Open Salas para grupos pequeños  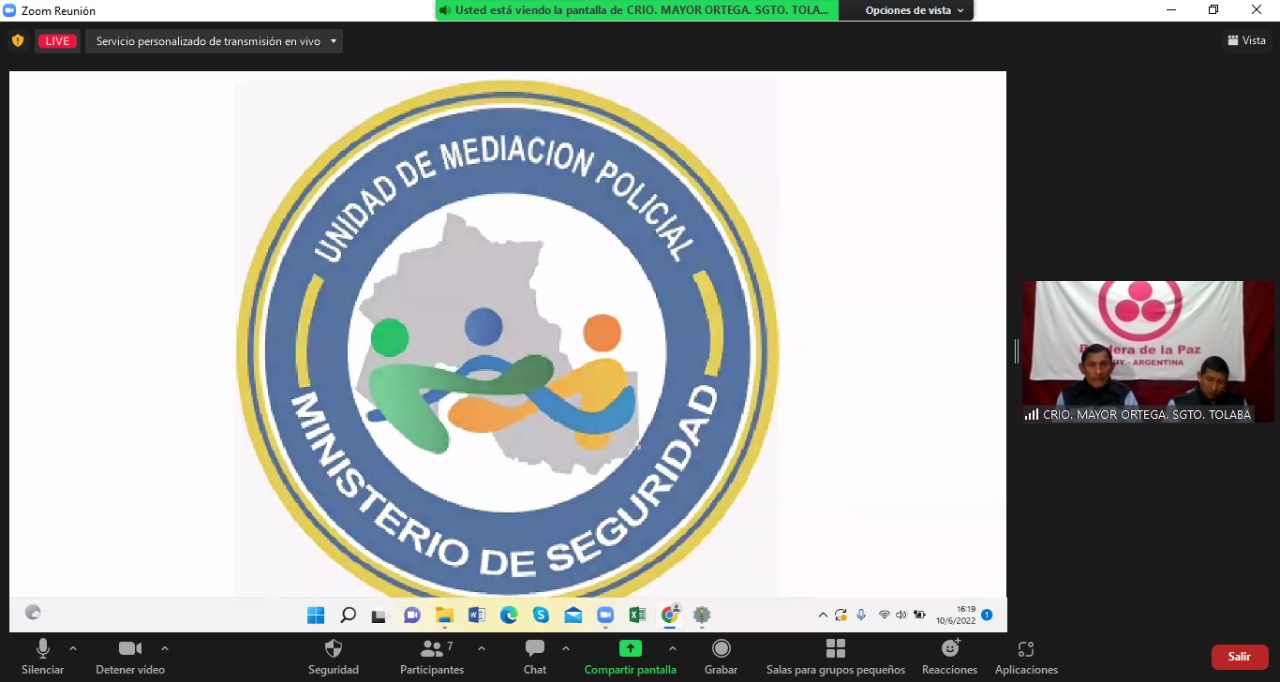point(835,656)
